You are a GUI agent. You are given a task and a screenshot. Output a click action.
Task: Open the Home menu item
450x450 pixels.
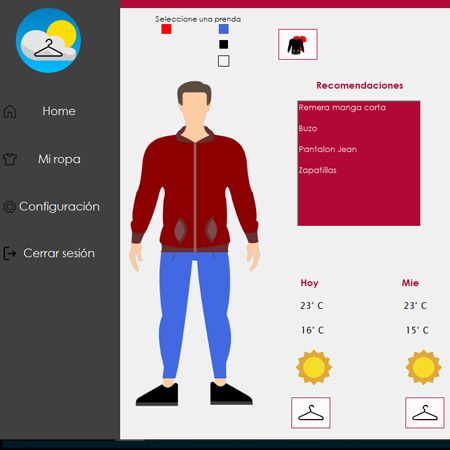(x=59, y=111)
